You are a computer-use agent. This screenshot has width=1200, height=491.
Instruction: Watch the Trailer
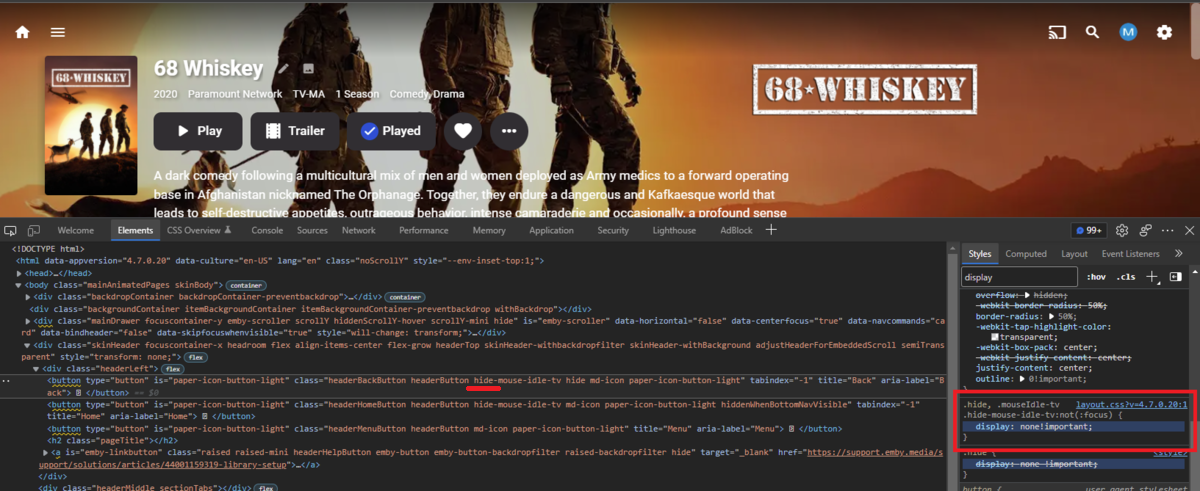coord(294,130)
